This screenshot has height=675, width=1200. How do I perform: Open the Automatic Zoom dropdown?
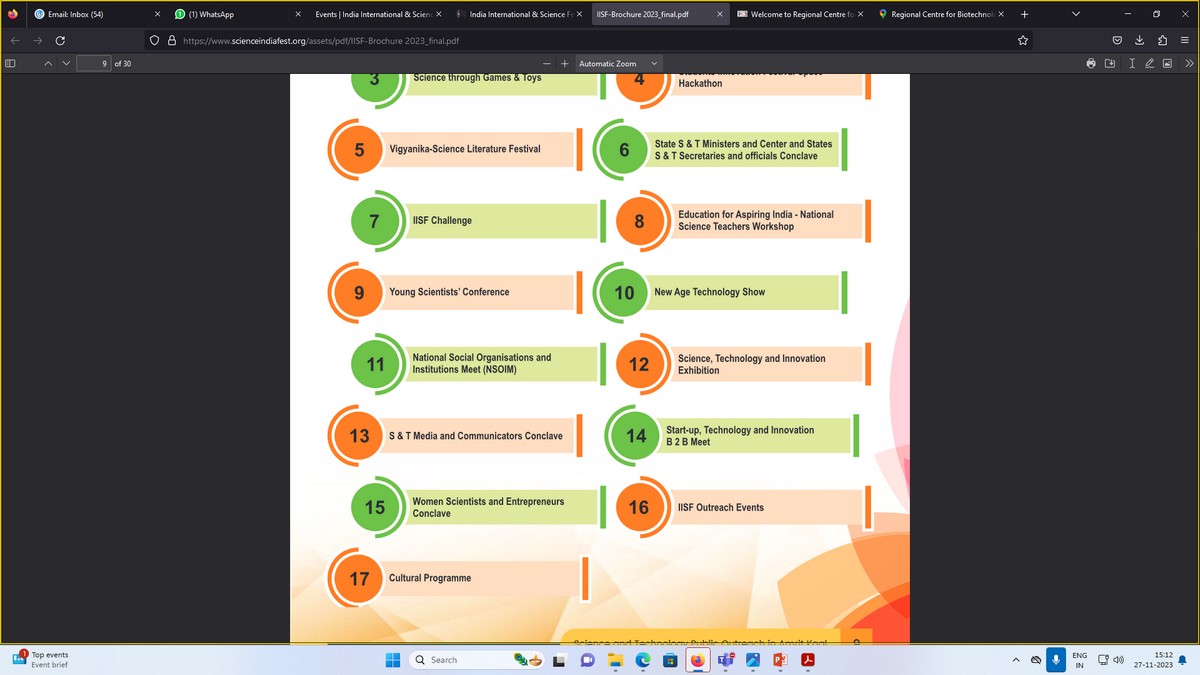coord(618,63)
